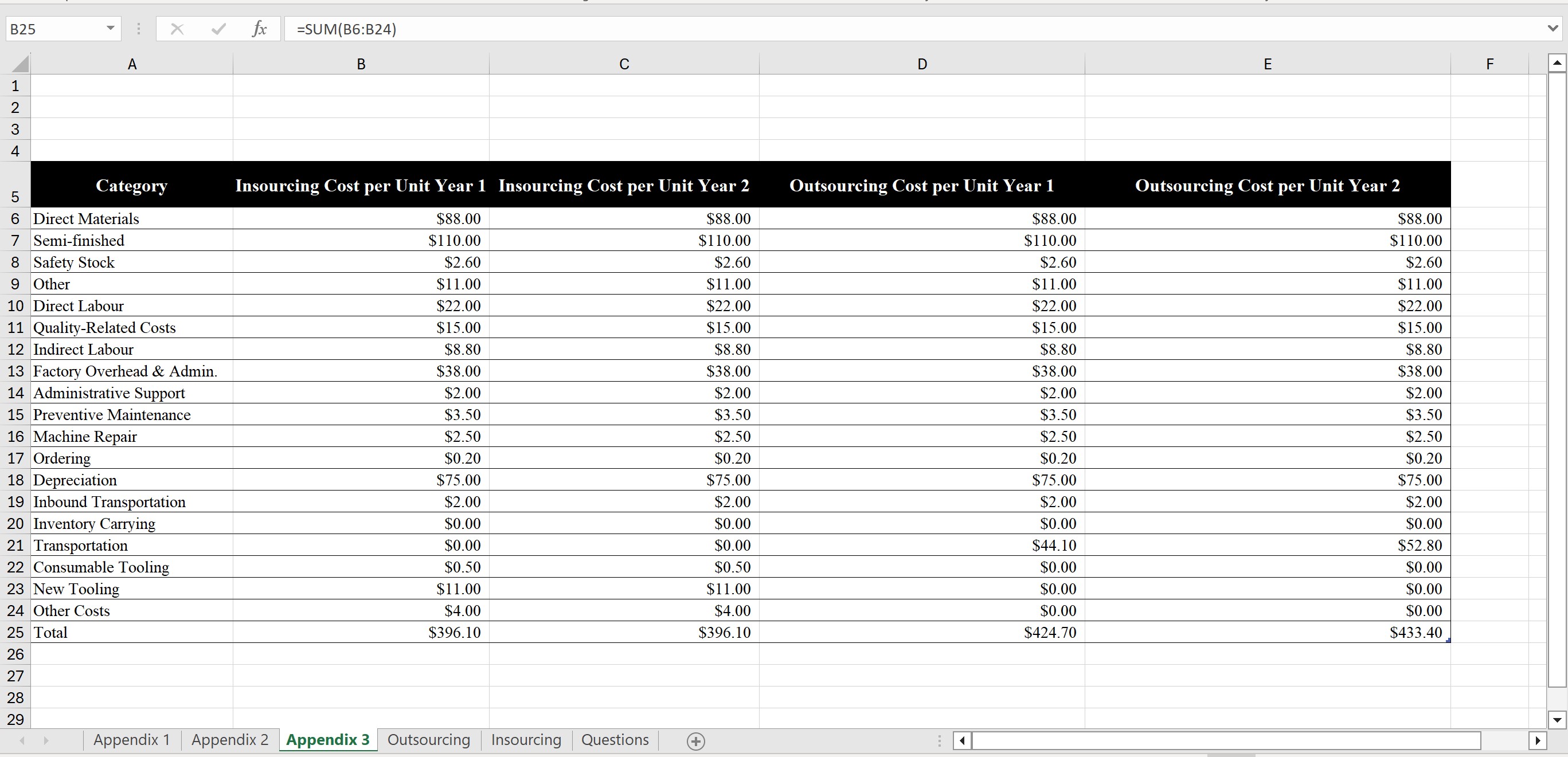Viewport: 1568px width, 757px height.
Task: Click horizontal scrollbar right arrow
Action: click(1537, 740)
